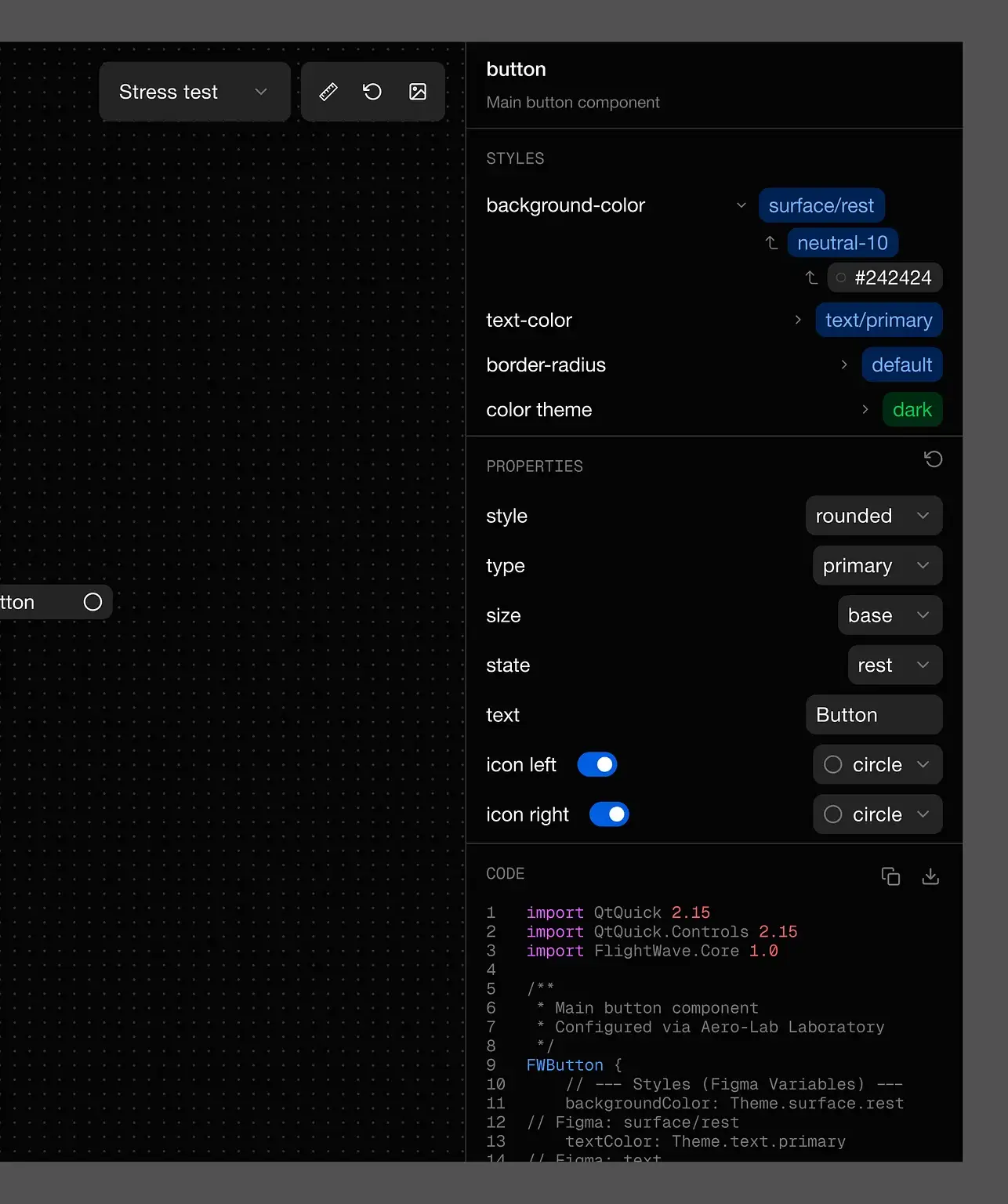The height and width of the screenshot is (1204, 1008).
Task: Click the button heading title
Action: [516, 69]
